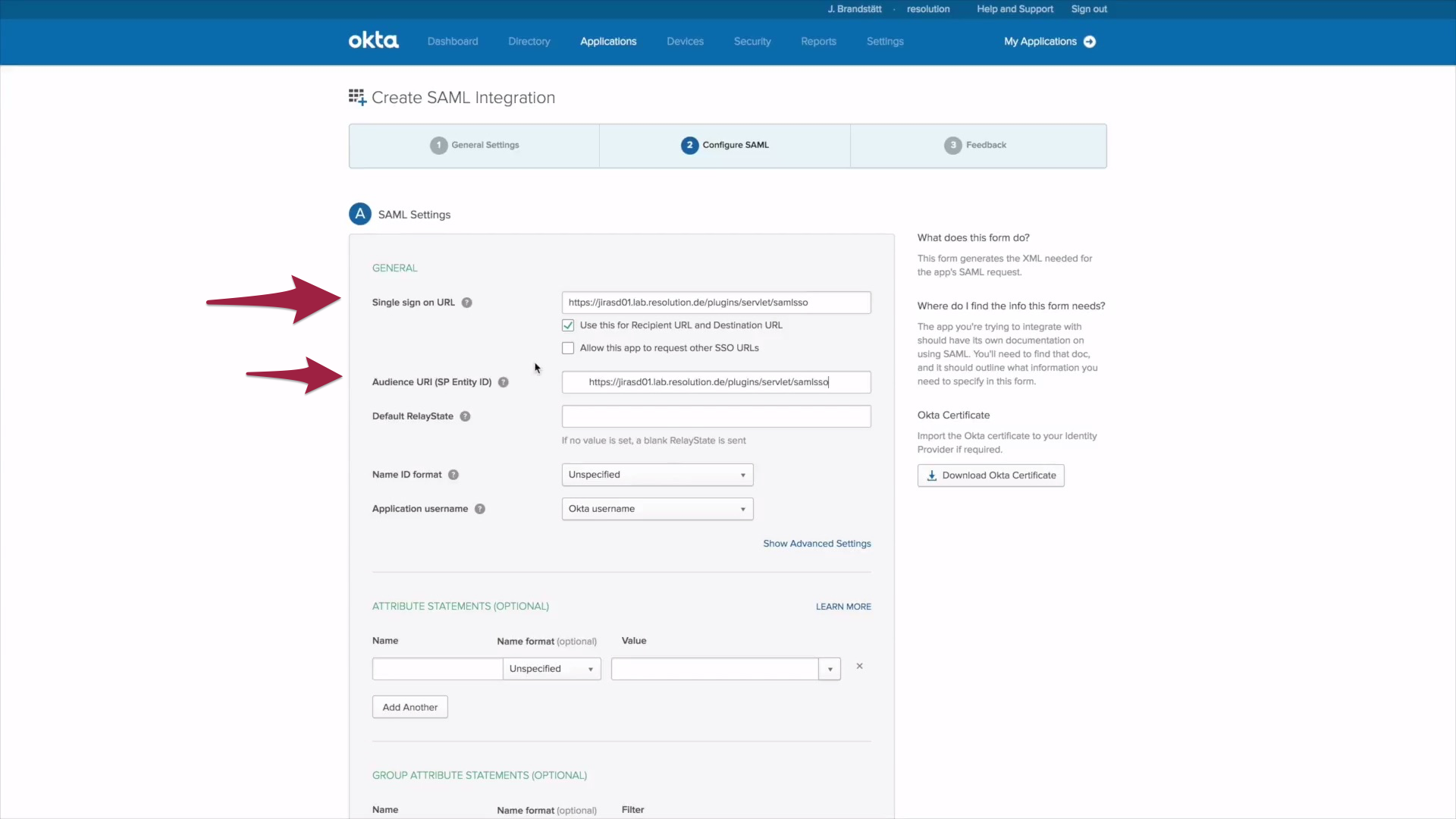Click Download Okta Certificate button
Image resolution: width=1456 pixels, height=819 pixels.
[x=991, y=475]
